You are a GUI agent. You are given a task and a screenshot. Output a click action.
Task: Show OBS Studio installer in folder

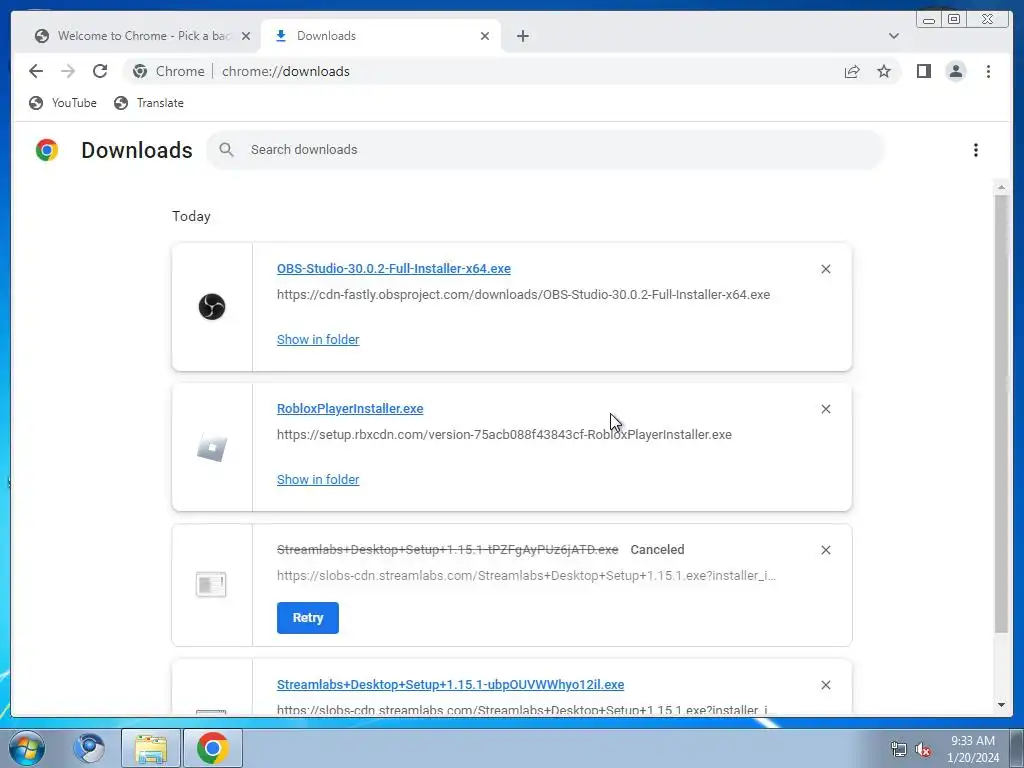318,340
